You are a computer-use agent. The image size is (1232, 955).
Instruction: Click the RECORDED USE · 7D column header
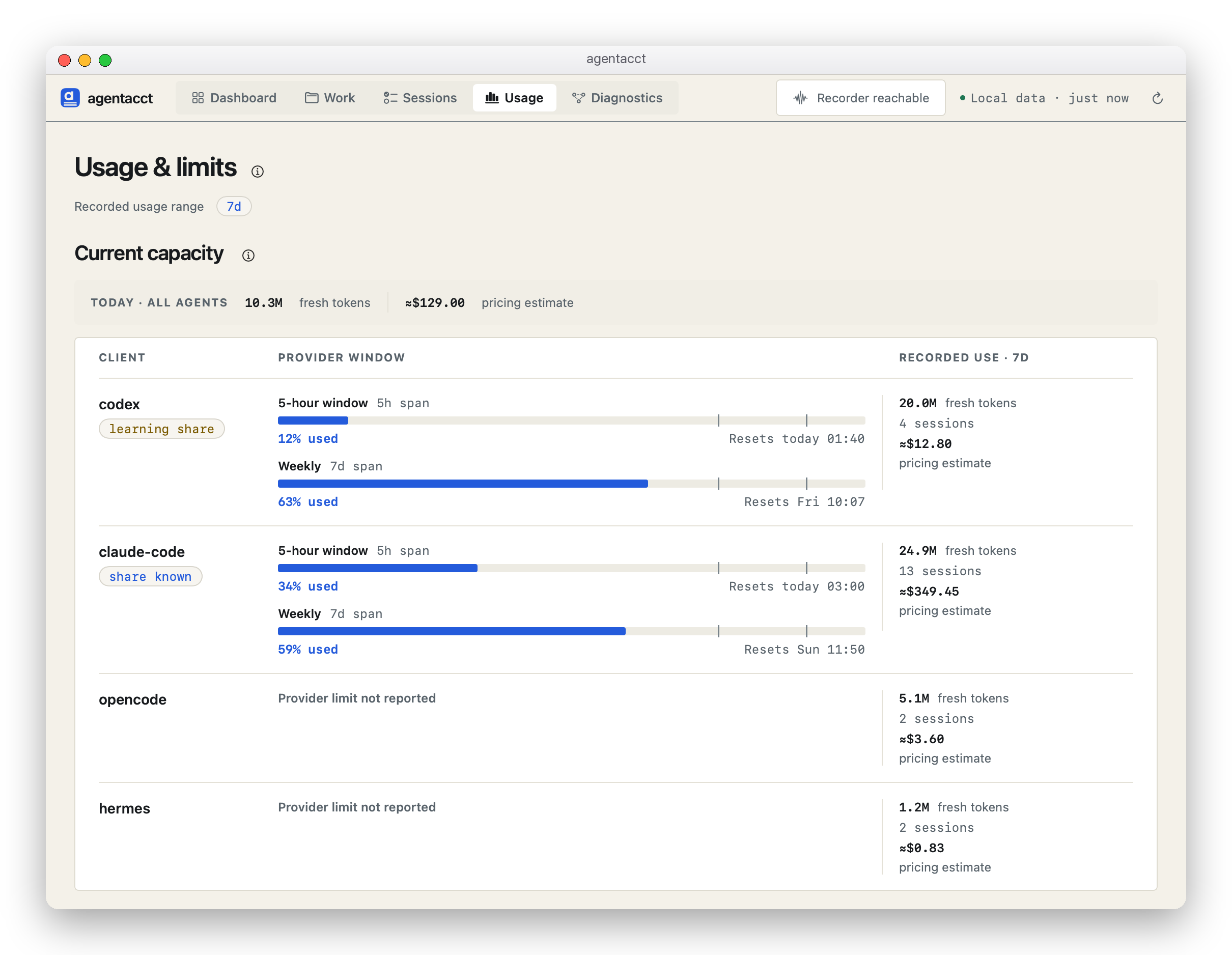click(964, 358)
